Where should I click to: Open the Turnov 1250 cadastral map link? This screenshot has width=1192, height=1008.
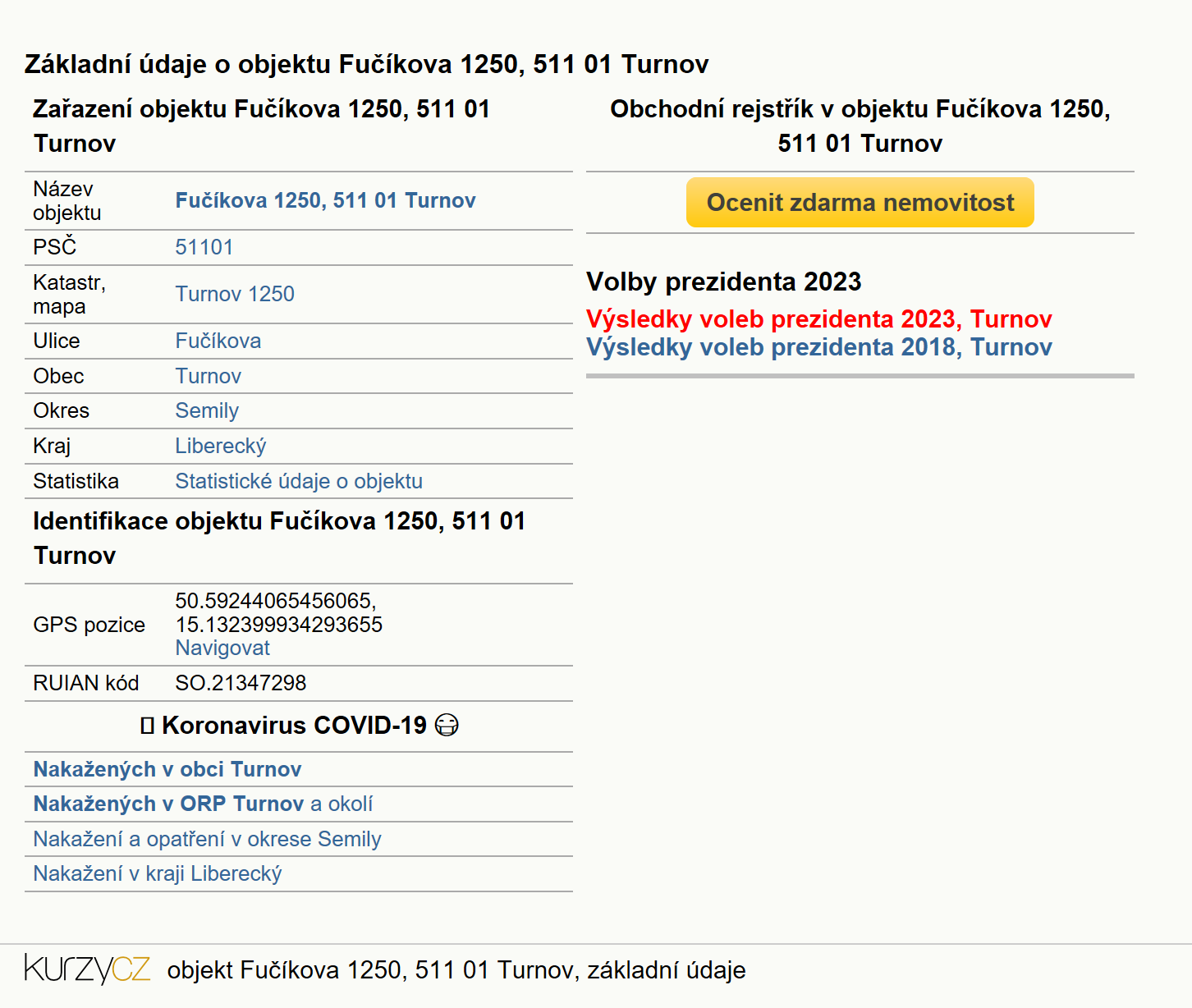tap(235, 294)
